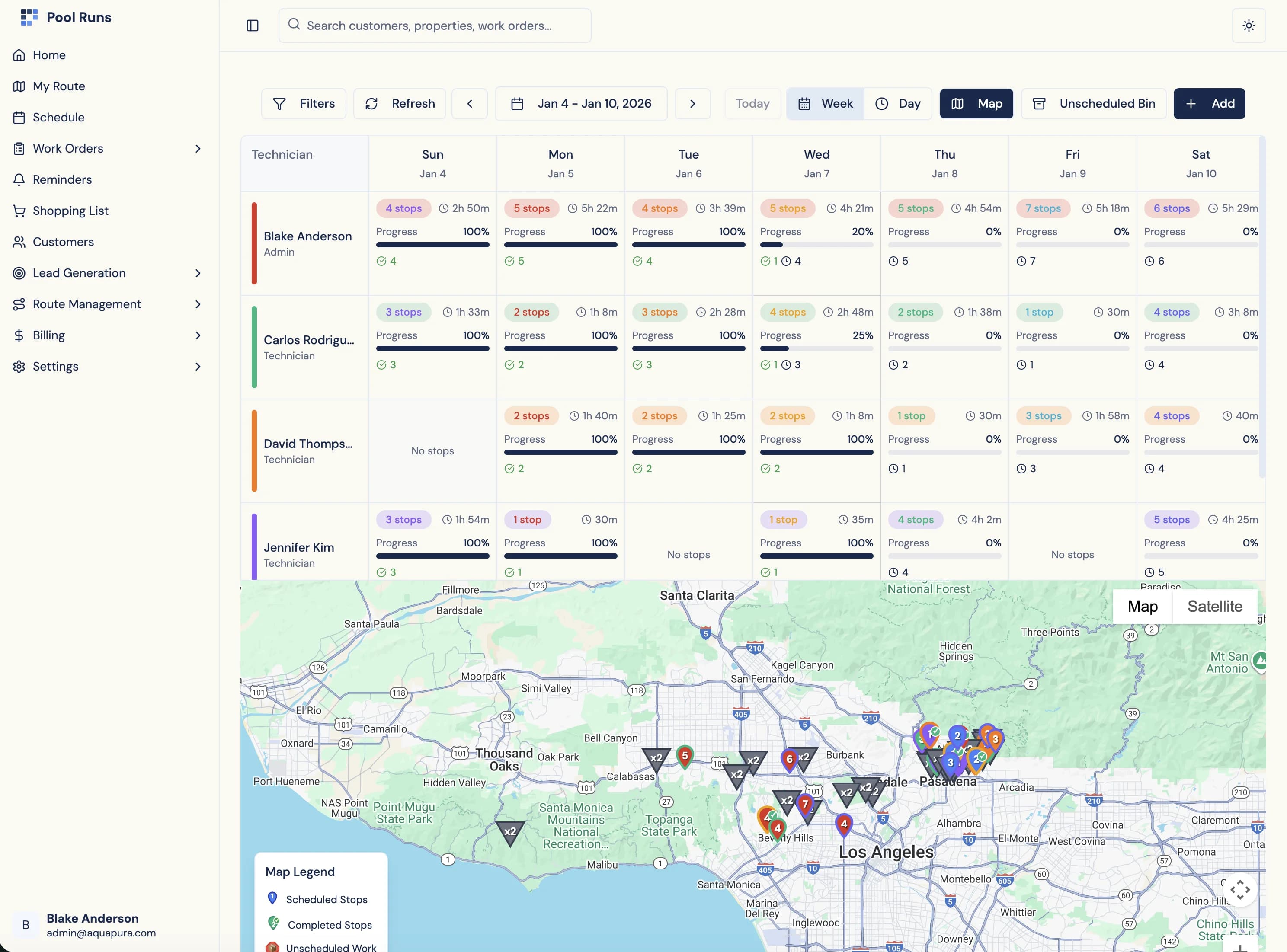
Task: Select the Schedule icon in sidebar
Action: (x=19, y=117)
